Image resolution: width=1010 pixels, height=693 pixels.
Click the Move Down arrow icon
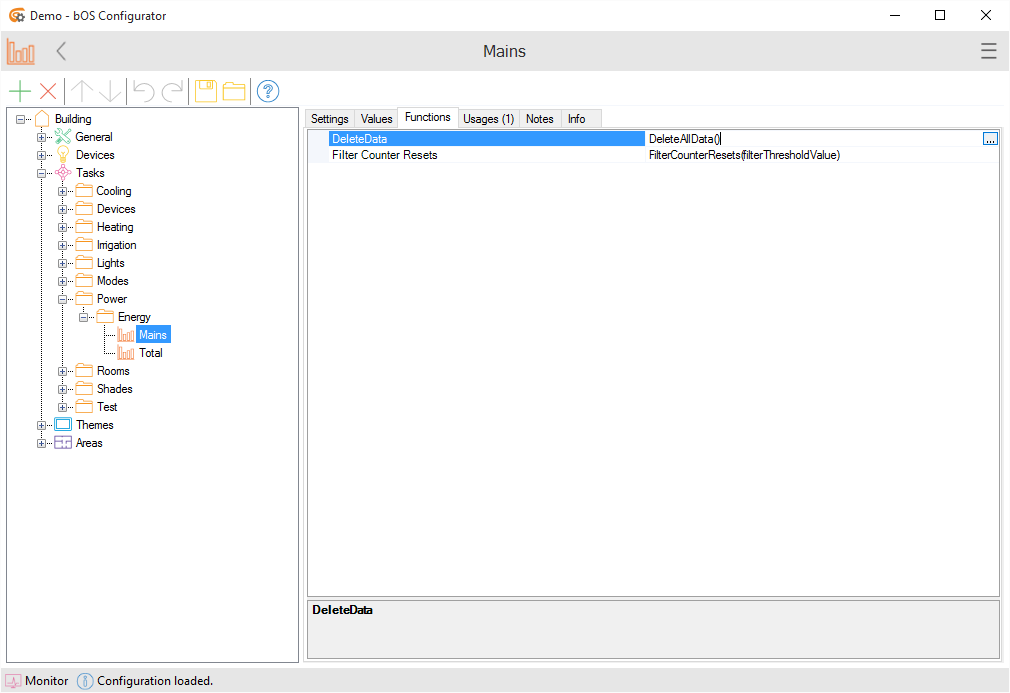110,92
